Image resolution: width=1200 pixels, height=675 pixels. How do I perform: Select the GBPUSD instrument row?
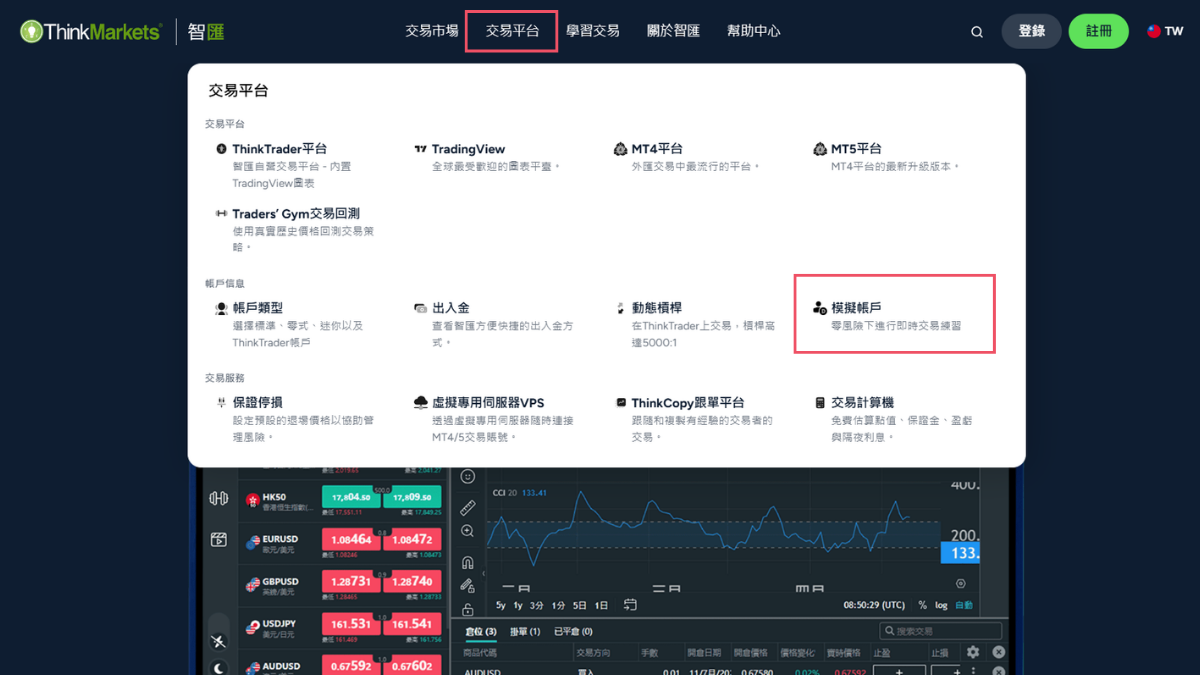pos(343,587)
